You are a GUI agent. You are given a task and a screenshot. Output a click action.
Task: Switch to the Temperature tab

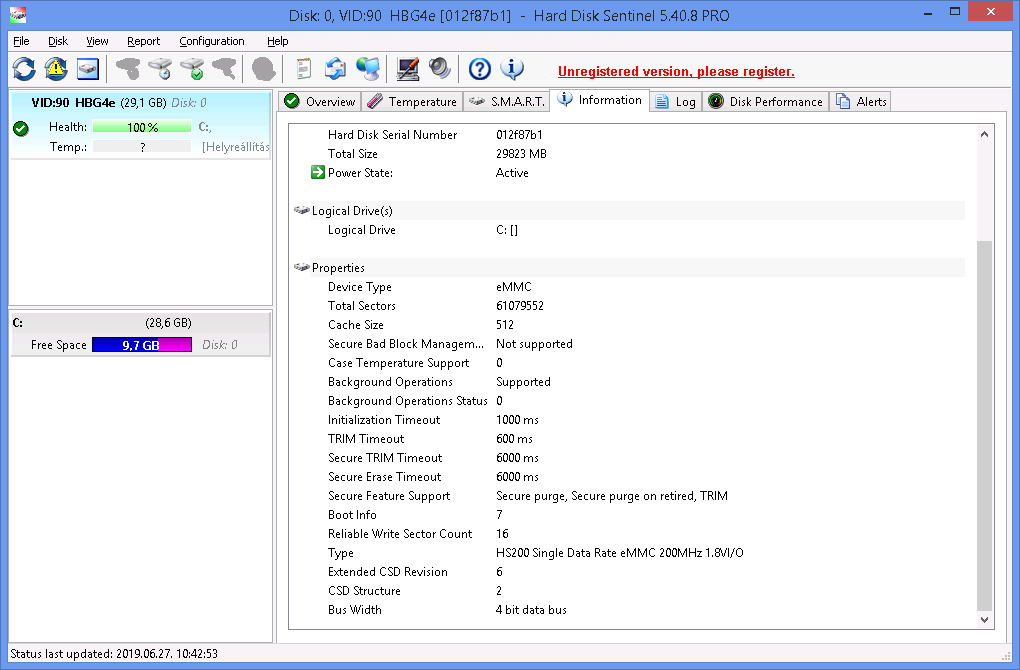point(412,101)
